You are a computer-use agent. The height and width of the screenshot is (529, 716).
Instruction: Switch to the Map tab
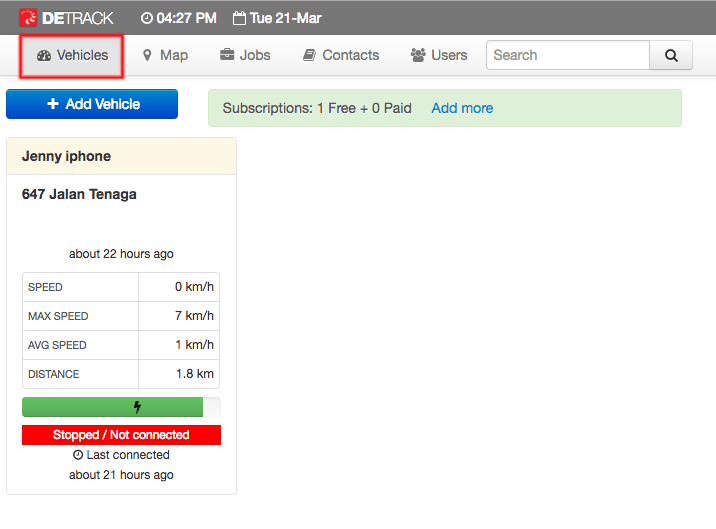click(165, 55)
